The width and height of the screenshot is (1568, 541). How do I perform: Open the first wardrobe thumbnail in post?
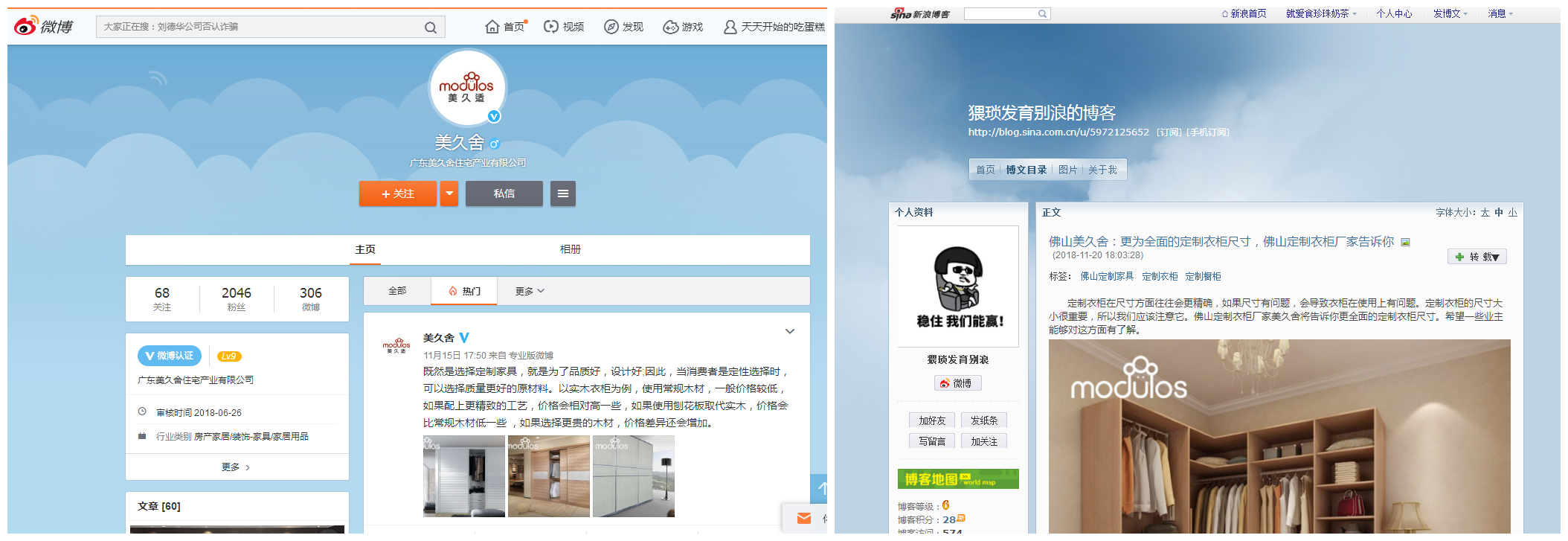(x=464, y=476)
